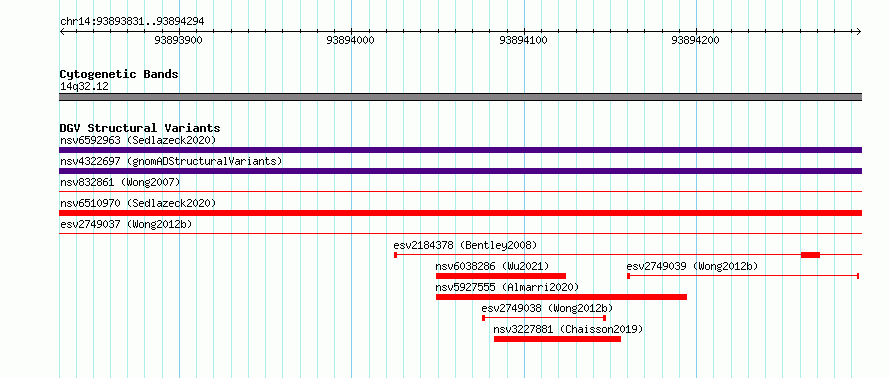This screenshot has width=890, height=378.
Task: Open the nsv6510970 (Sedlazeck2020) label
Action: point(138,203)
